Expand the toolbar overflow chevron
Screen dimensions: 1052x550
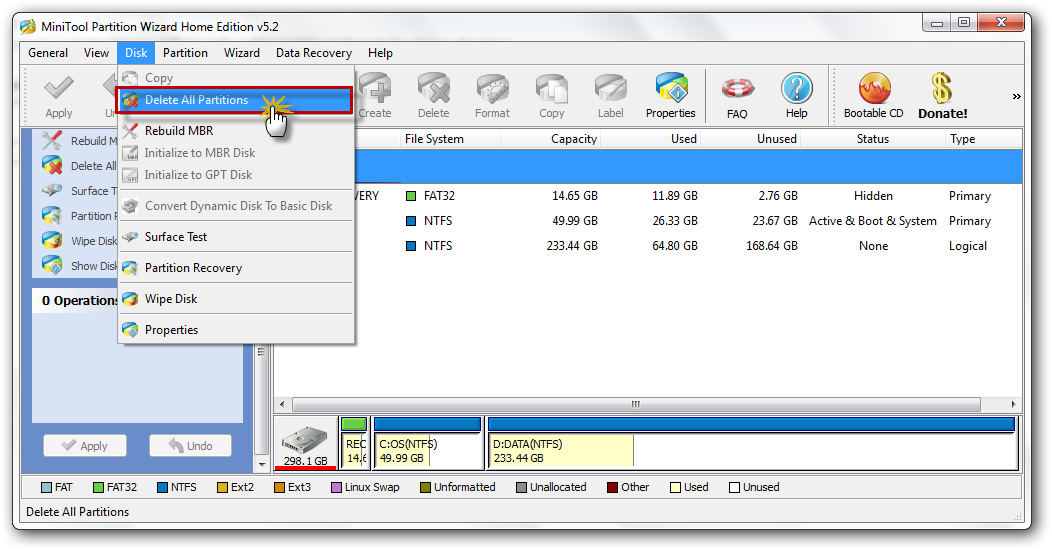pyautogui.click(x=1016, y=97)
